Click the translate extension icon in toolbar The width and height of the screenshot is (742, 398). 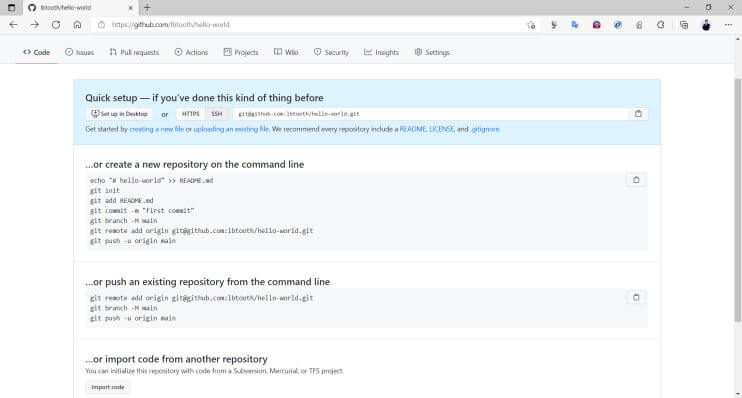[575, 25]
